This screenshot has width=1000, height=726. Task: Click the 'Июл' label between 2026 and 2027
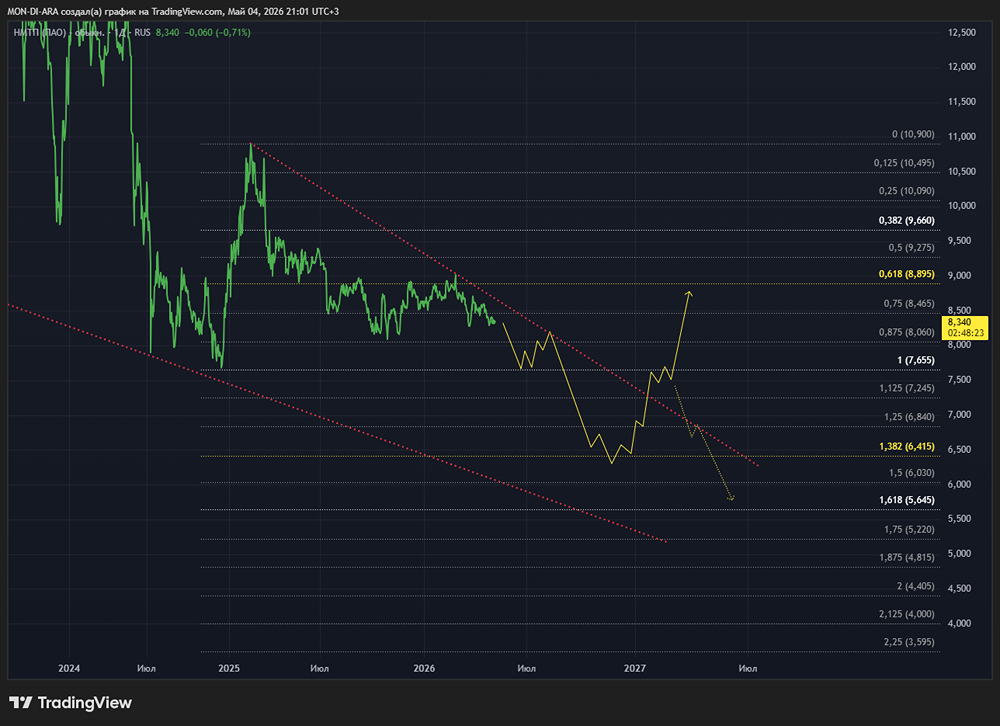coord(526,668)
